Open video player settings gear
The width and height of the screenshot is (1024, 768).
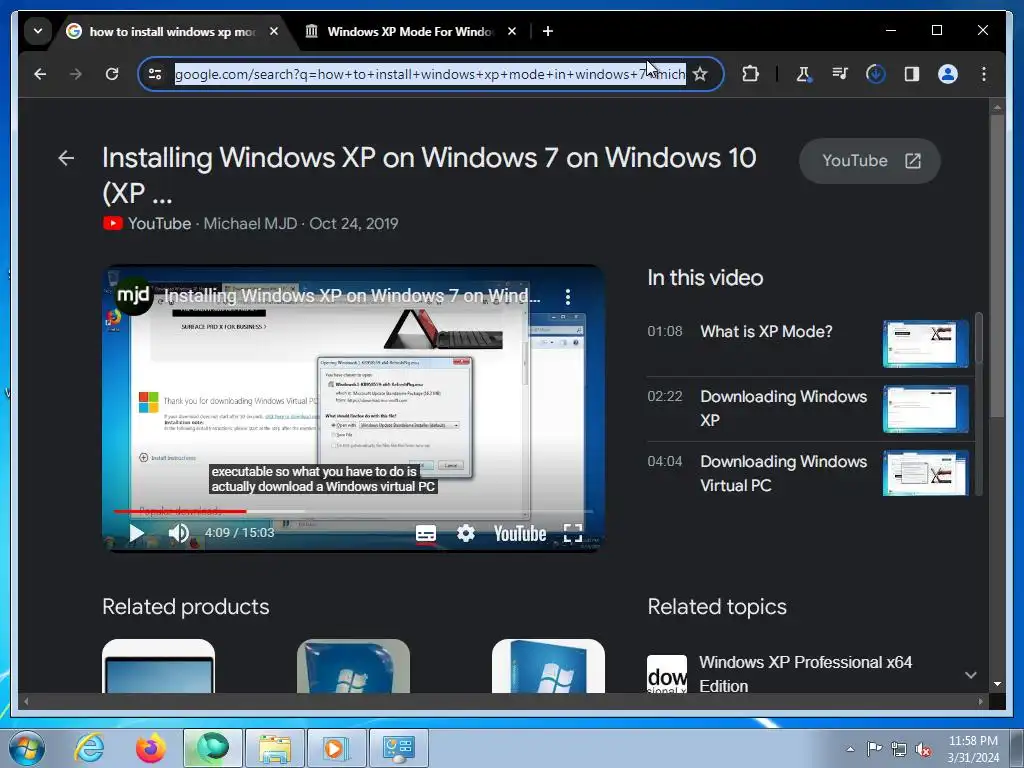click(x=466, y=534)
